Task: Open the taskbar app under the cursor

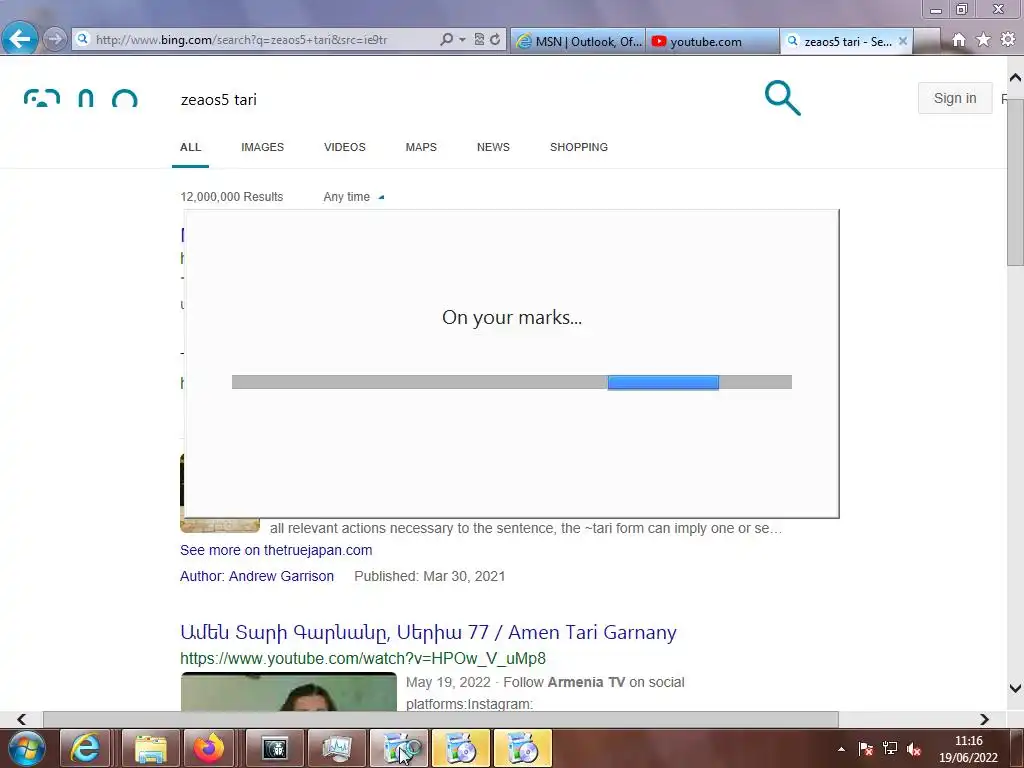Action: click(x=399, y=748)
